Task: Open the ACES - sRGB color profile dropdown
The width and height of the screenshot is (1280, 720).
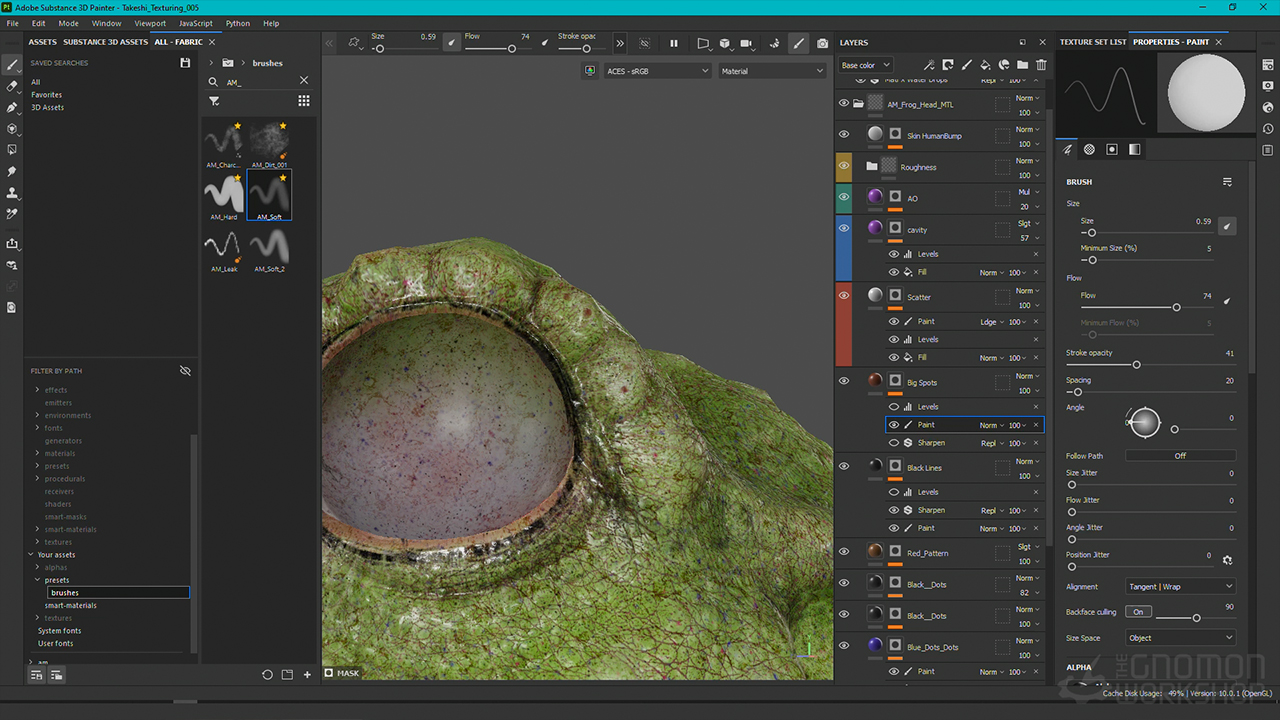Action: pos(656,71)
